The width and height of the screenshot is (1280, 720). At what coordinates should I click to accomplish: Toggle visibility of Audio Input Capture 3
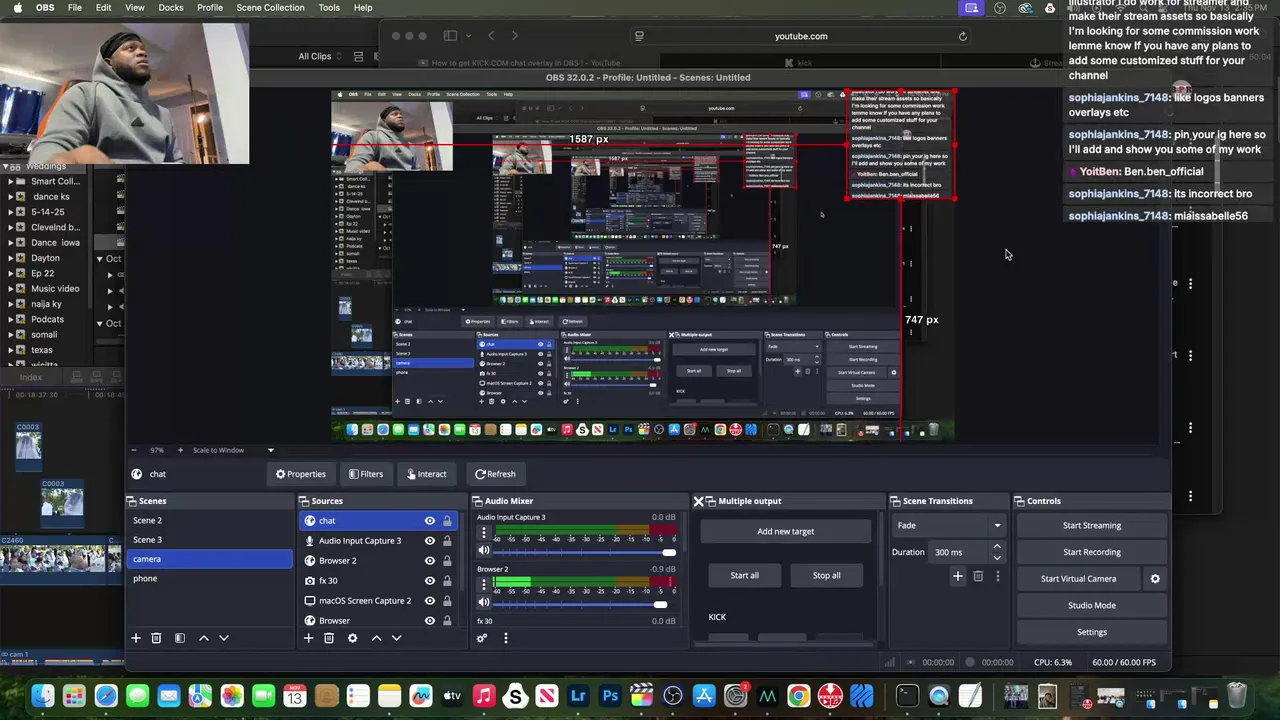(x=430, y=541)
